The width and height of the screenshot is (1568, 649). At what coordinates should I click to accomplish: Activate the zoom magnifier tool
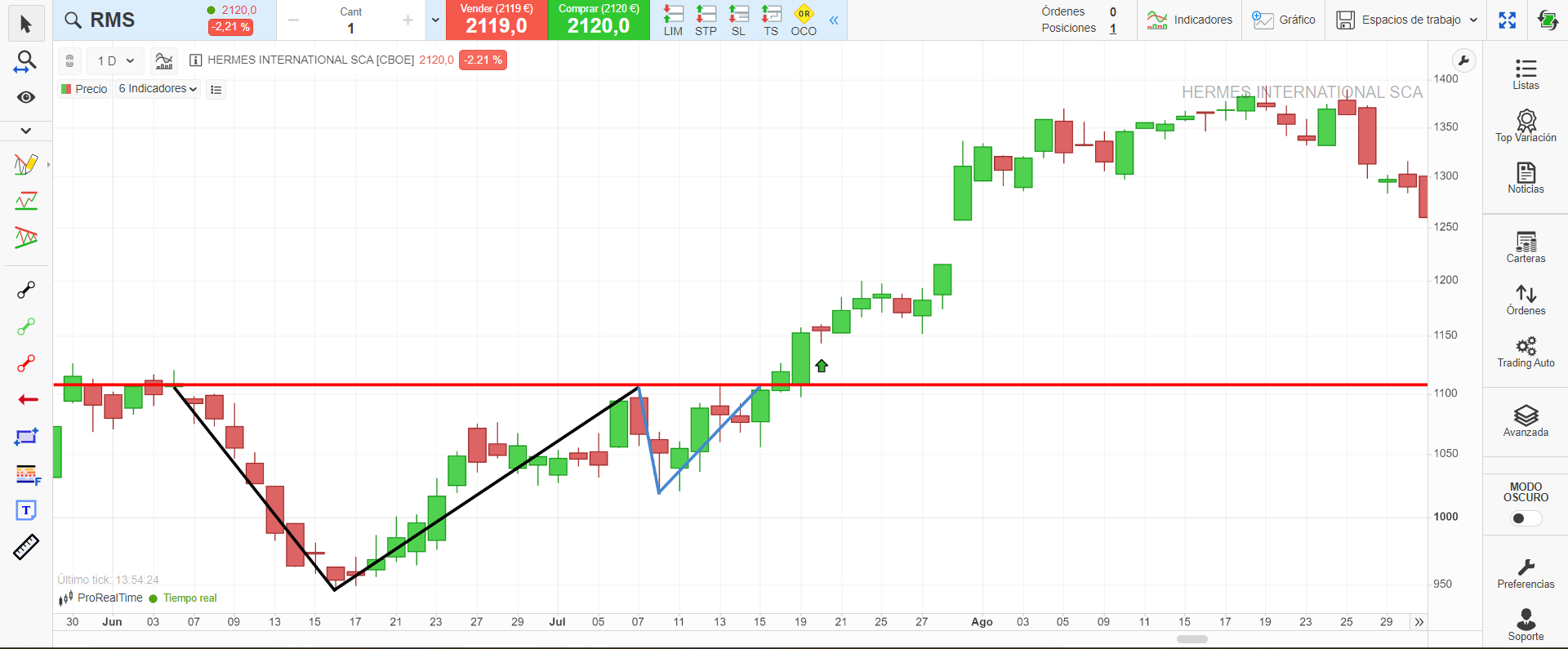click(26, 61)
